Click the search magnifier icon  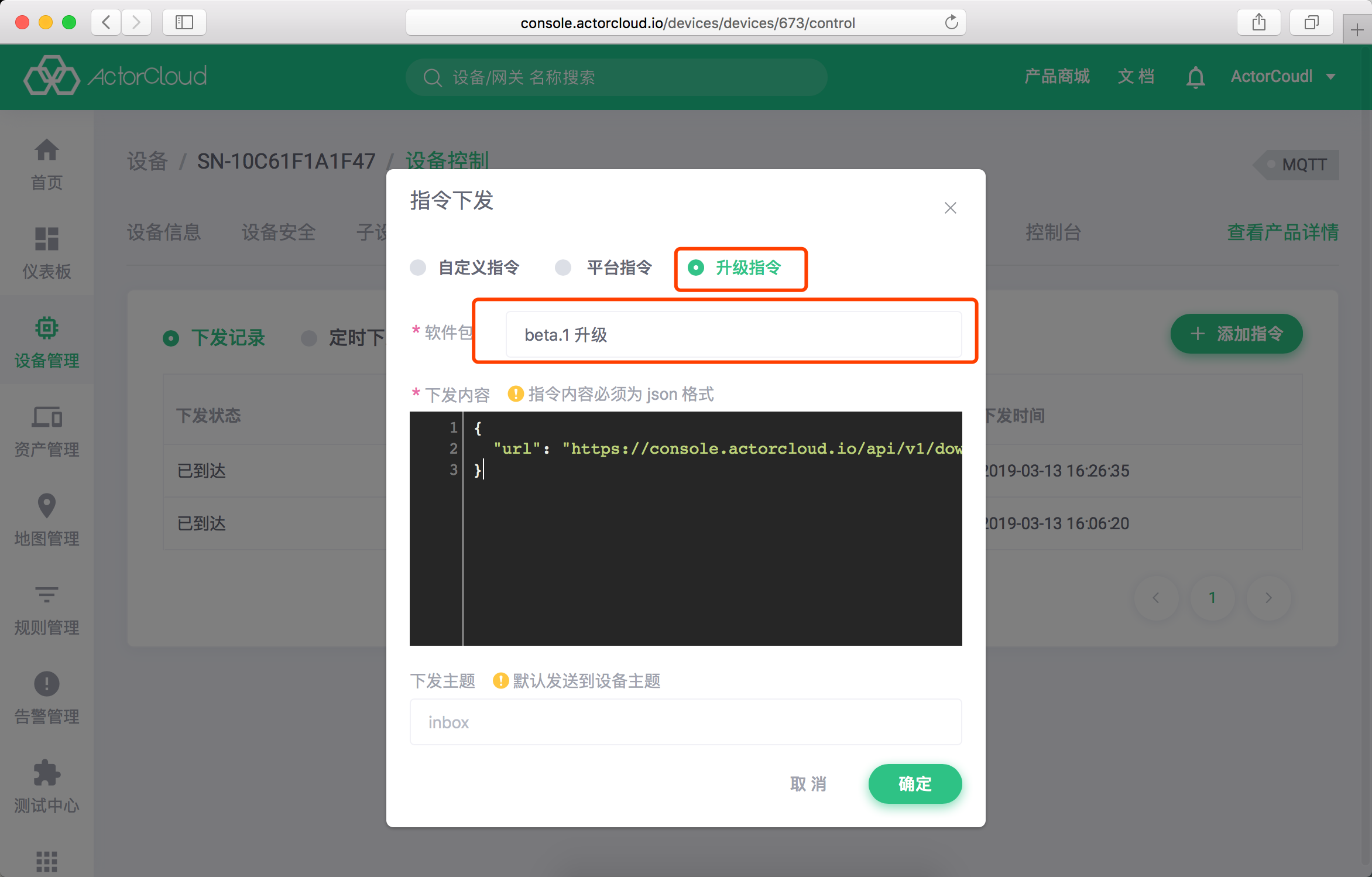433,77
